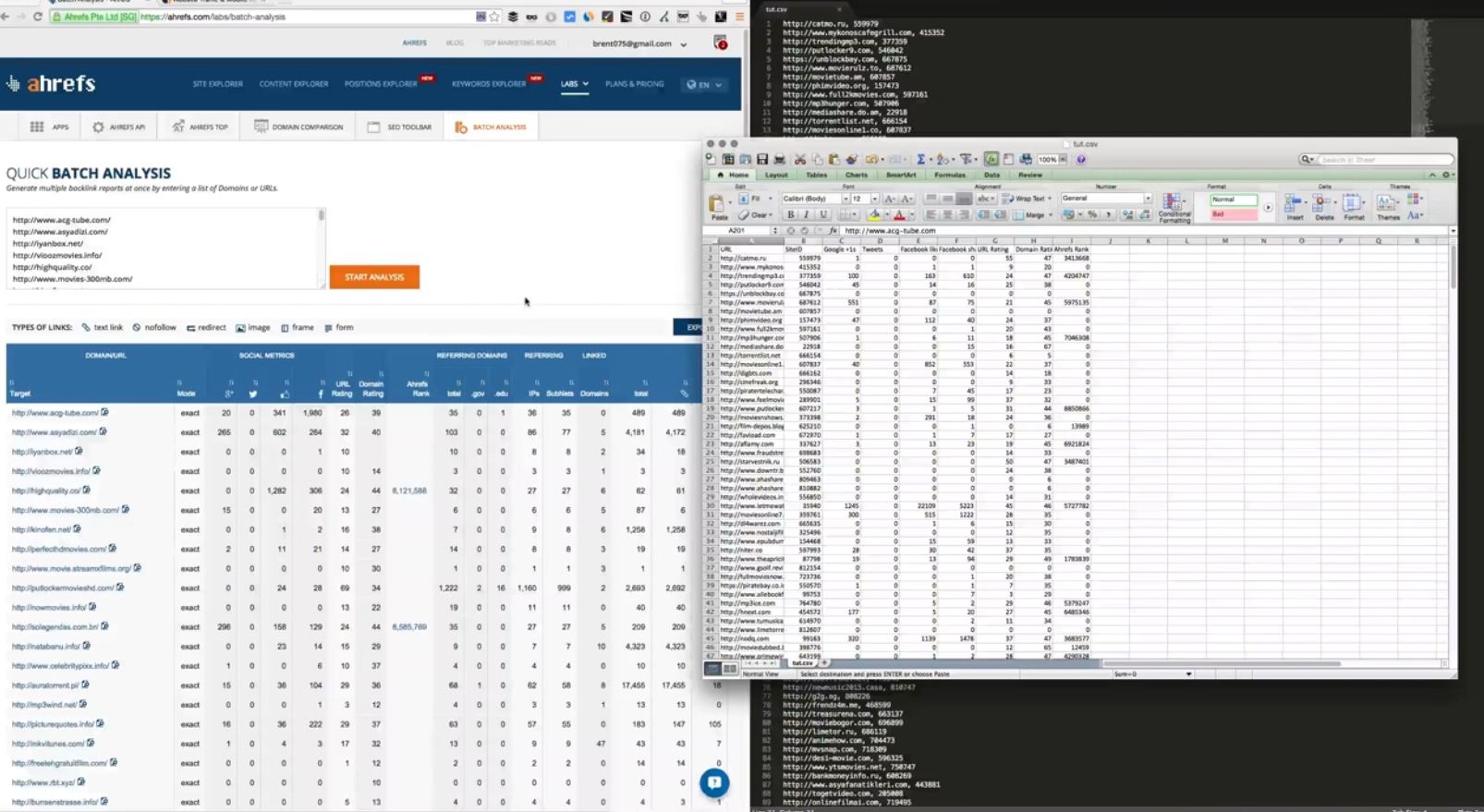Switch to the Charts ribbon tab
This screenshot has height=812, width=1484.
(x=857, y=175)
